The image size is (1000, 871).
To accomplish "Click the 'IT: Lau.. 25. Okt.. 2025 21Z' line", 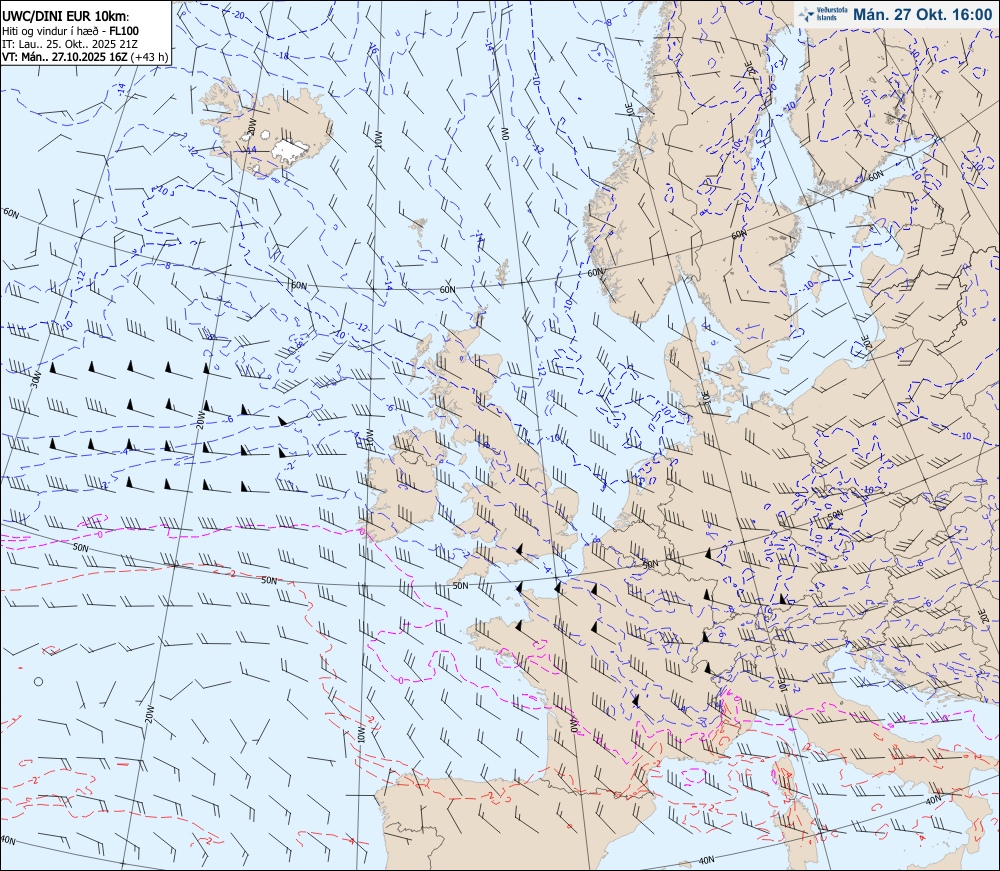I will [70, 44].
